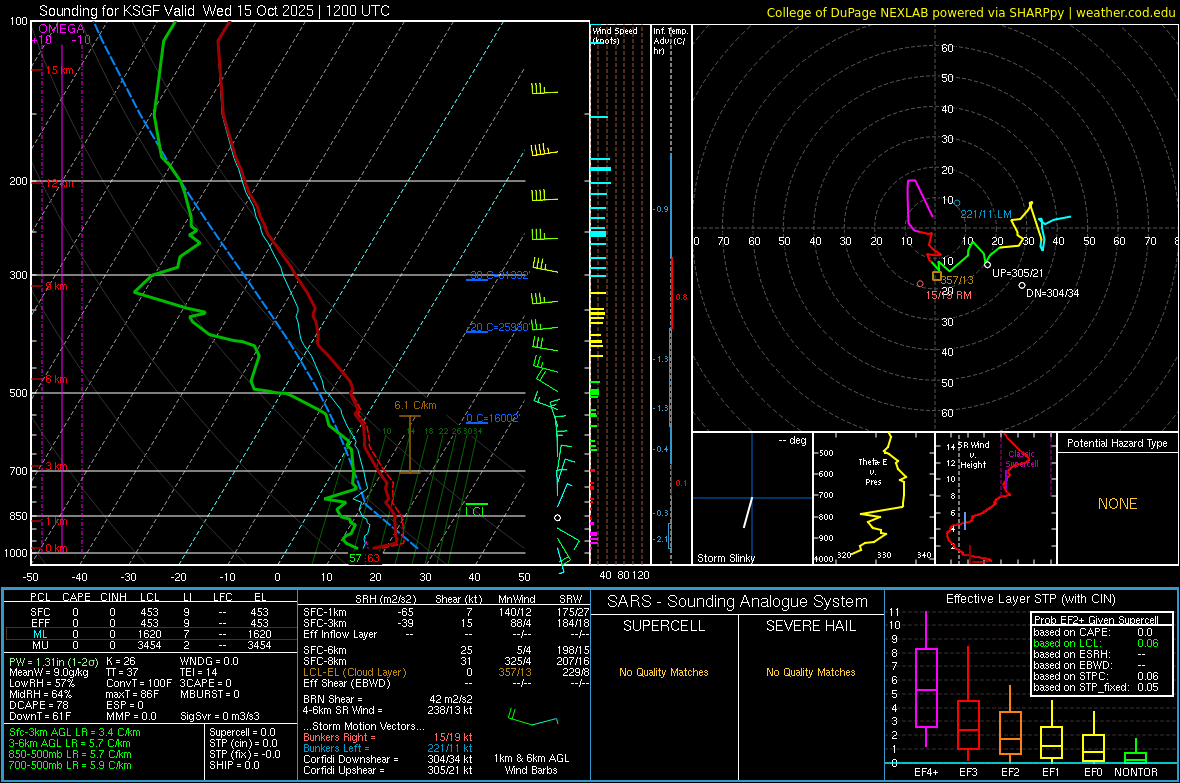The height and width of the screenshot is (783, 1180).
Task: Click the CINH column header
Action: point(113,597)
